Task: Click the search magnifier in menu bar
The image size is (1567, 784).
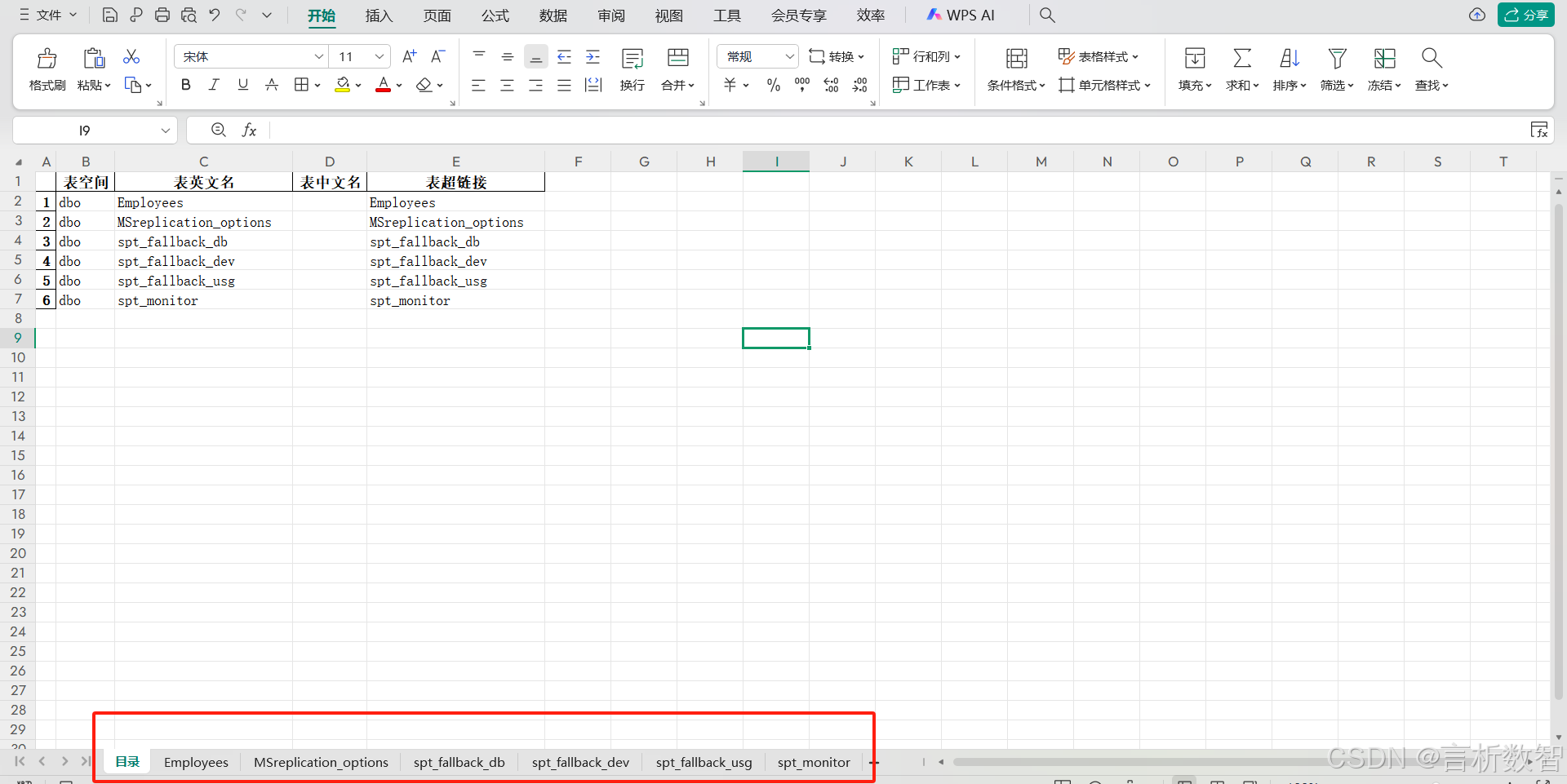Action: coord(1047,15)
